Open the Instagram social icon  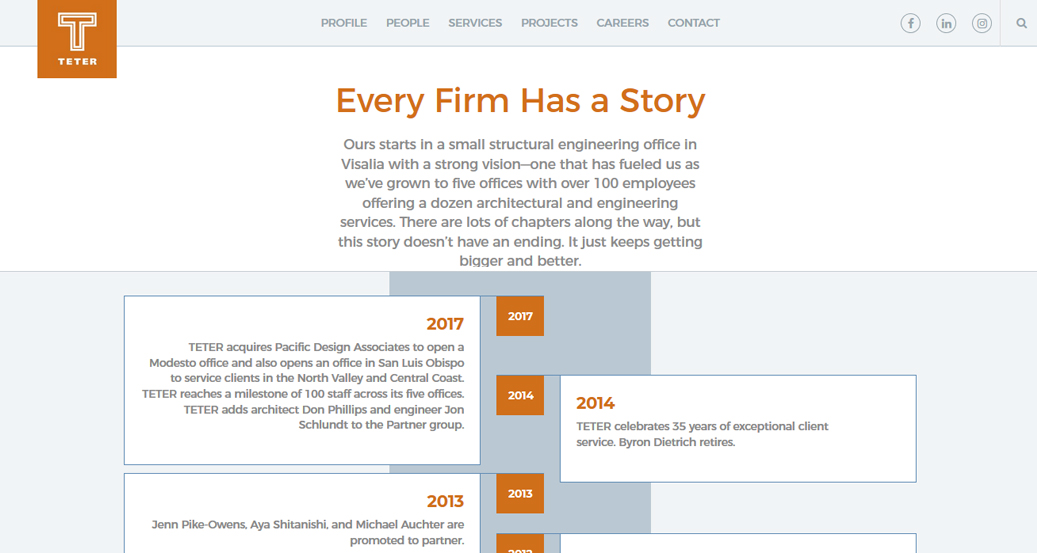(982, 23)
